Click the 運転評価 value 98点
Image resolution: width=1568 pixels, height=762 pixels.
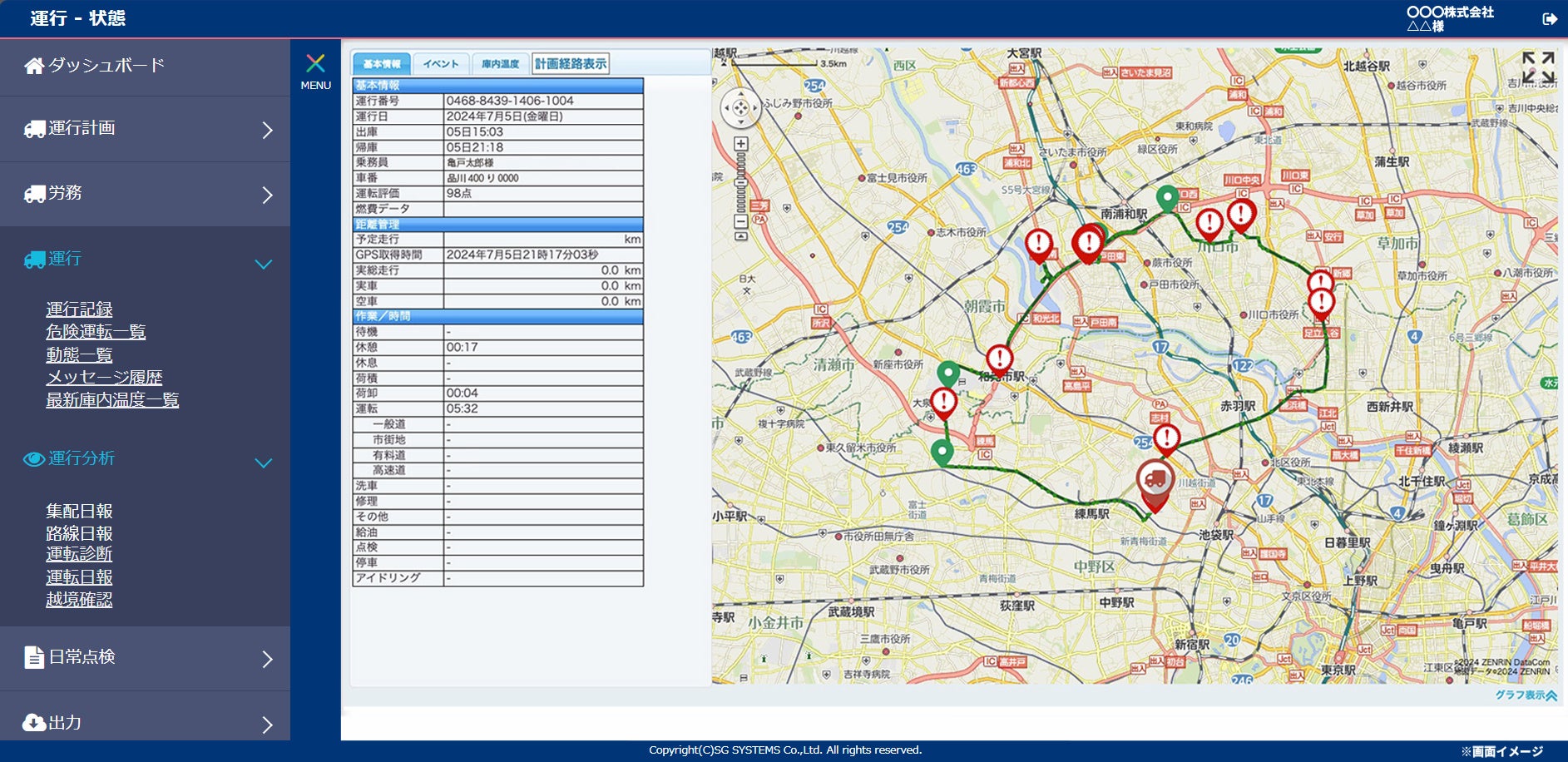[x=459, y=193]
